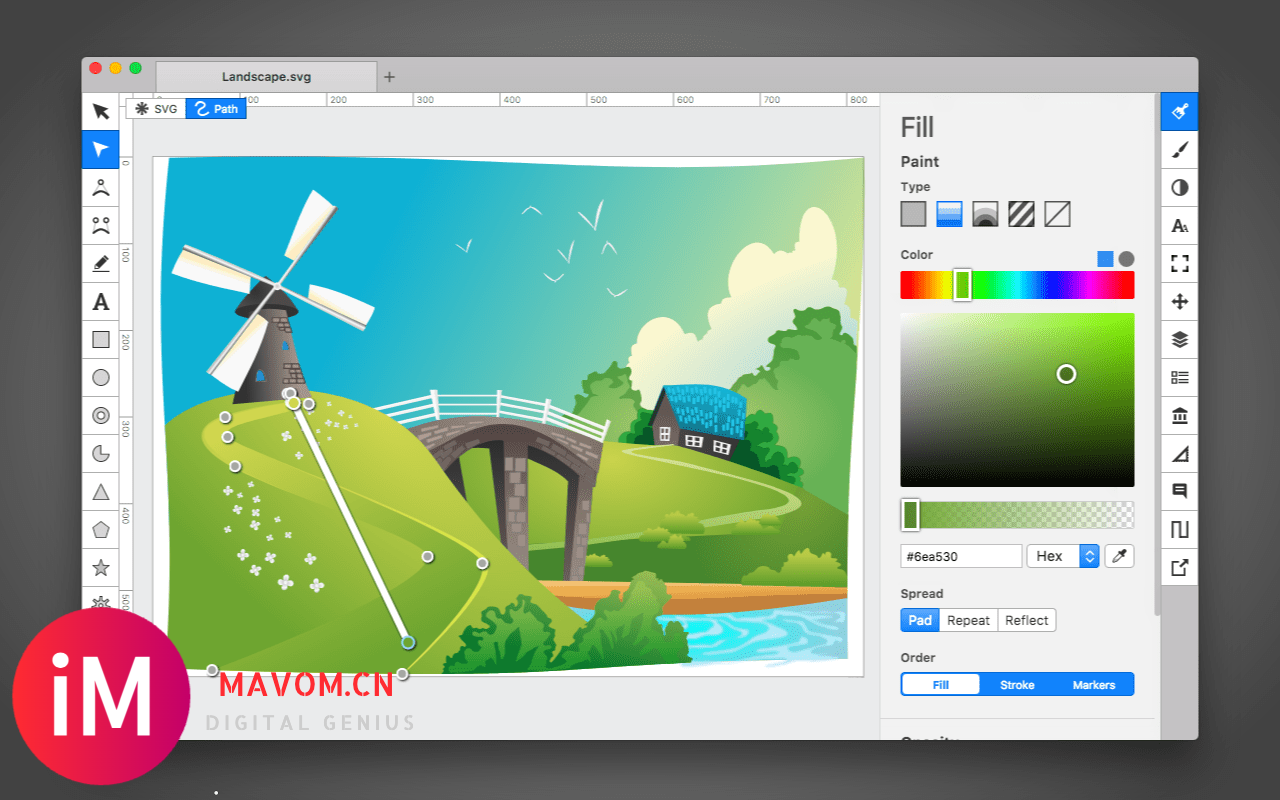Select the blue square color stop indicator
Screen dimensions: 1280x800
[1105, 258]
